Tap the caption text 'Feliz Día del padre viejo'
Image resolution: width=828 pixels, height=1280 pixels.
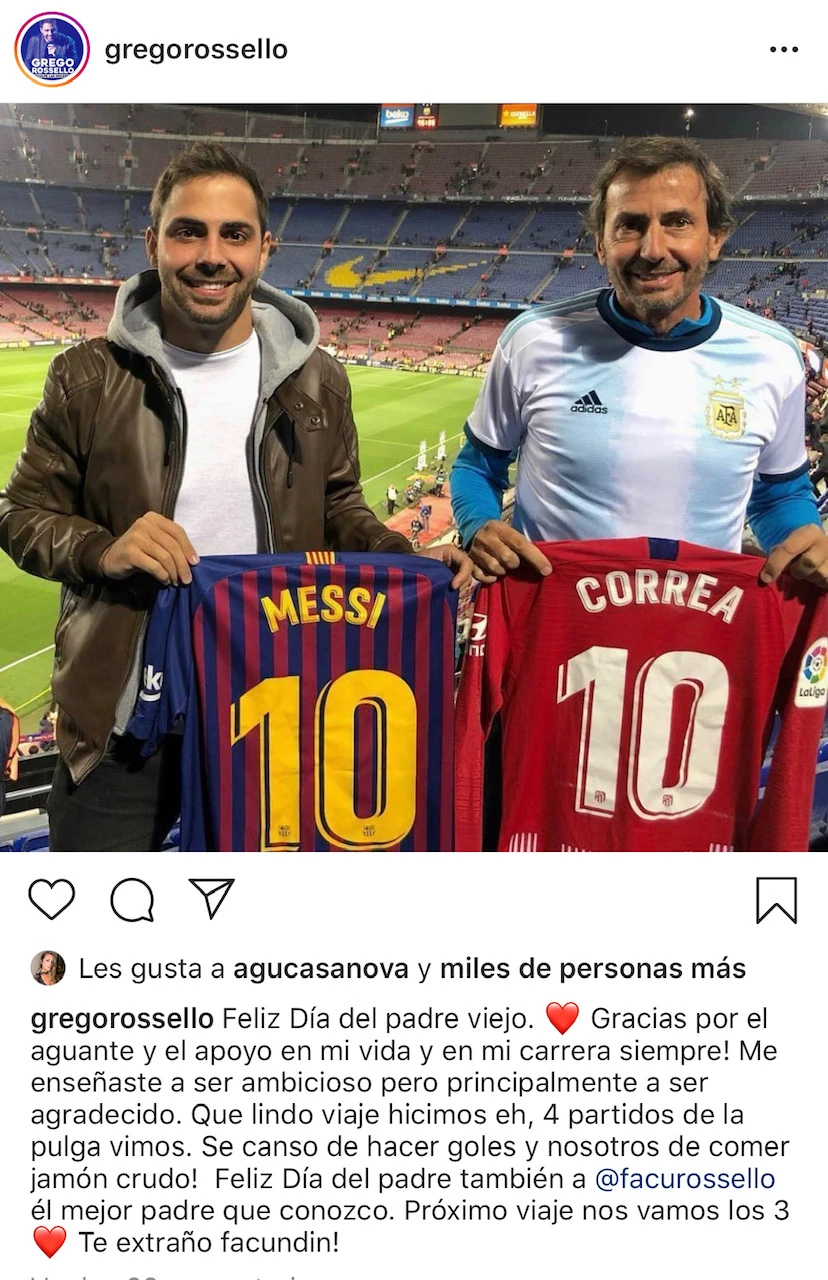pos(378,1019)
